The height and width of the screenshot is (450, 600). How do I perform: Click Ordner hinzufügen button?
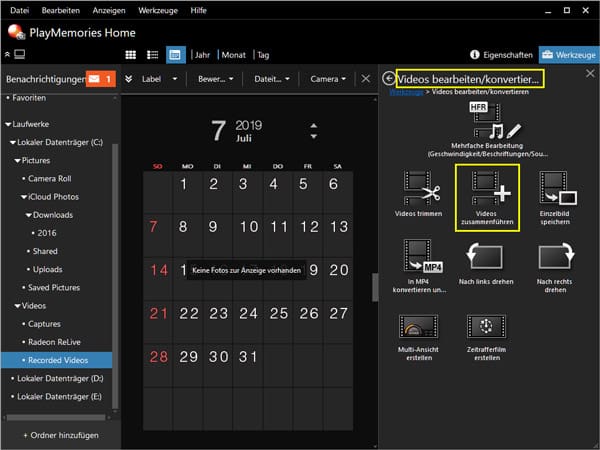coord(59,436)
